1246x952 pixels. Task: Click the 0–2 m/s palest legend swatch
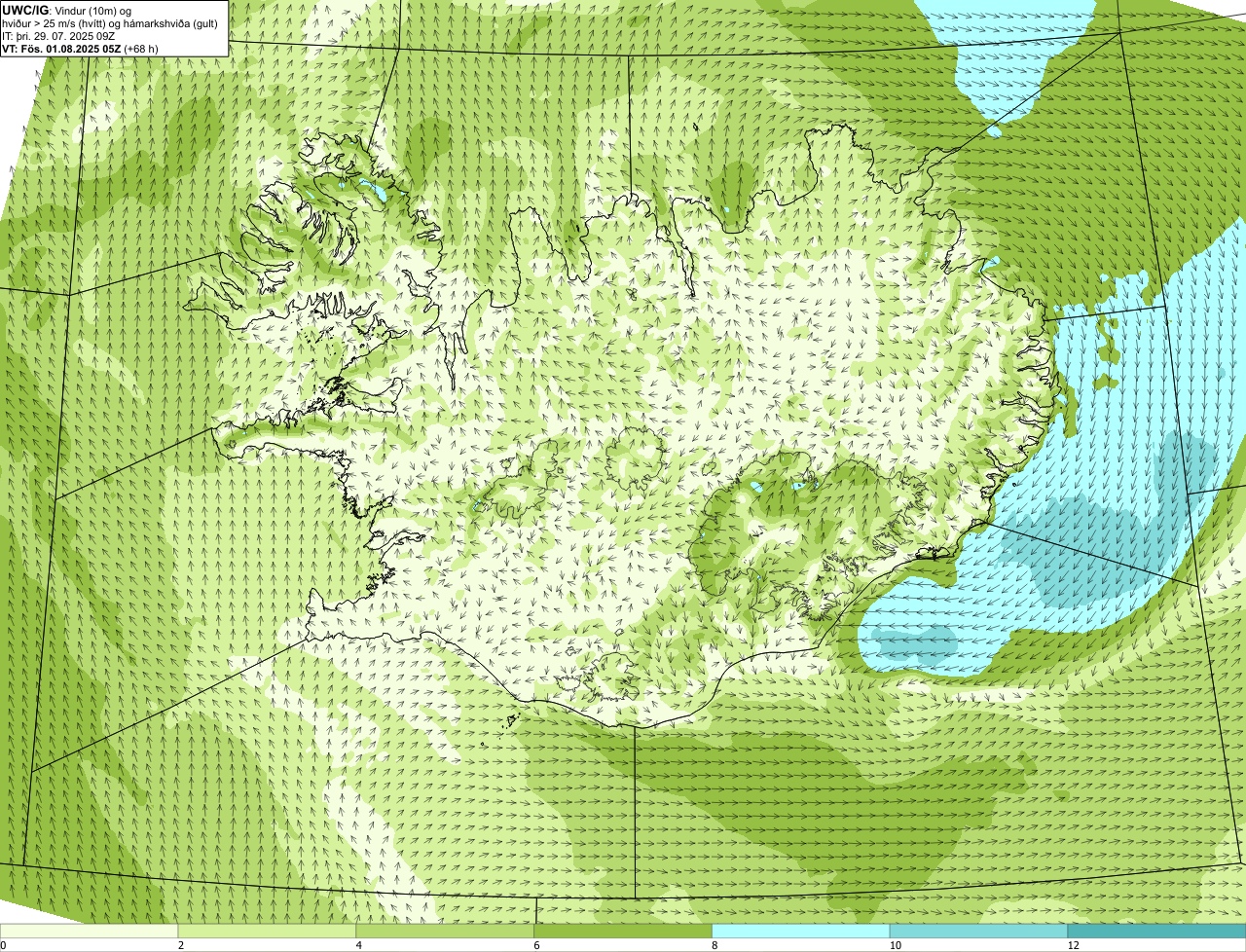(x=90, y=931)
